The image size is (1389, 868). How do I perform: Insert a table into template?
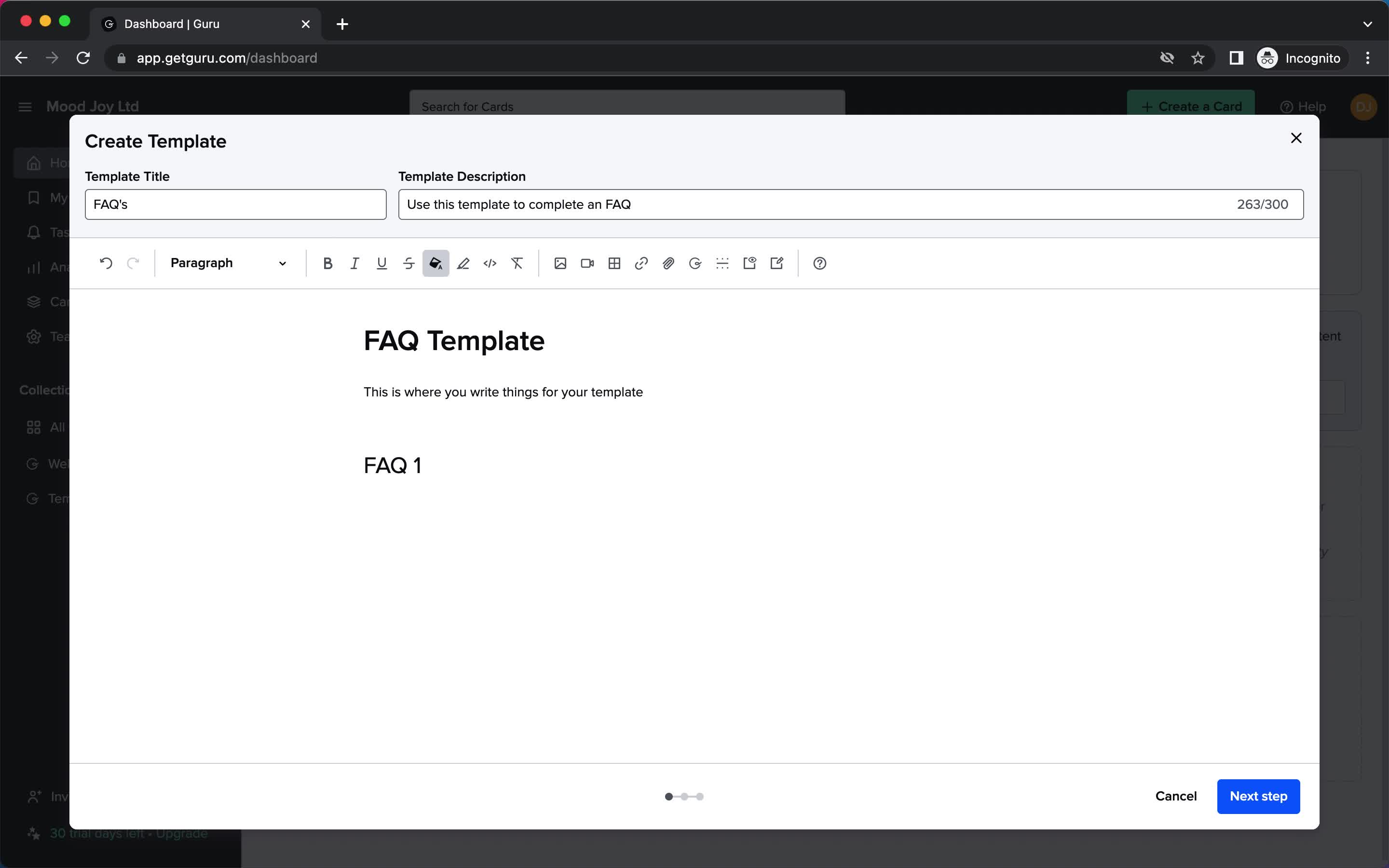[614, 263]
